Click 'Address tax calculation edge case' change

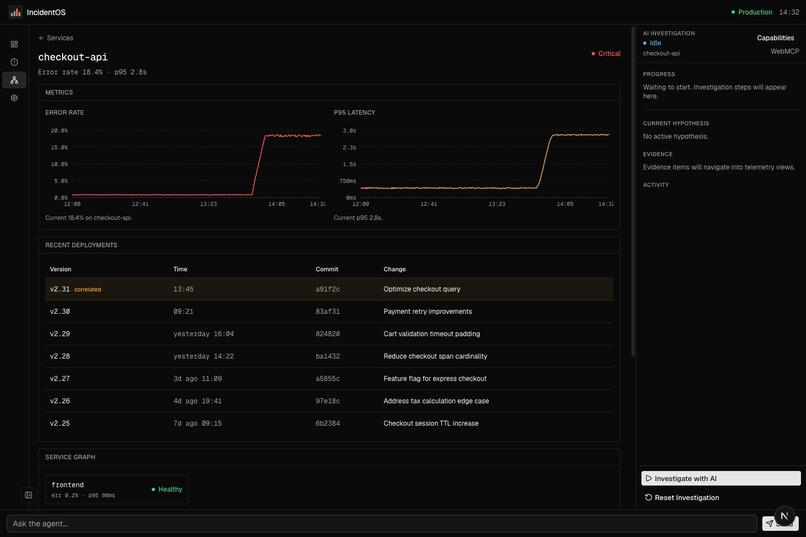(x=436, y=401)
